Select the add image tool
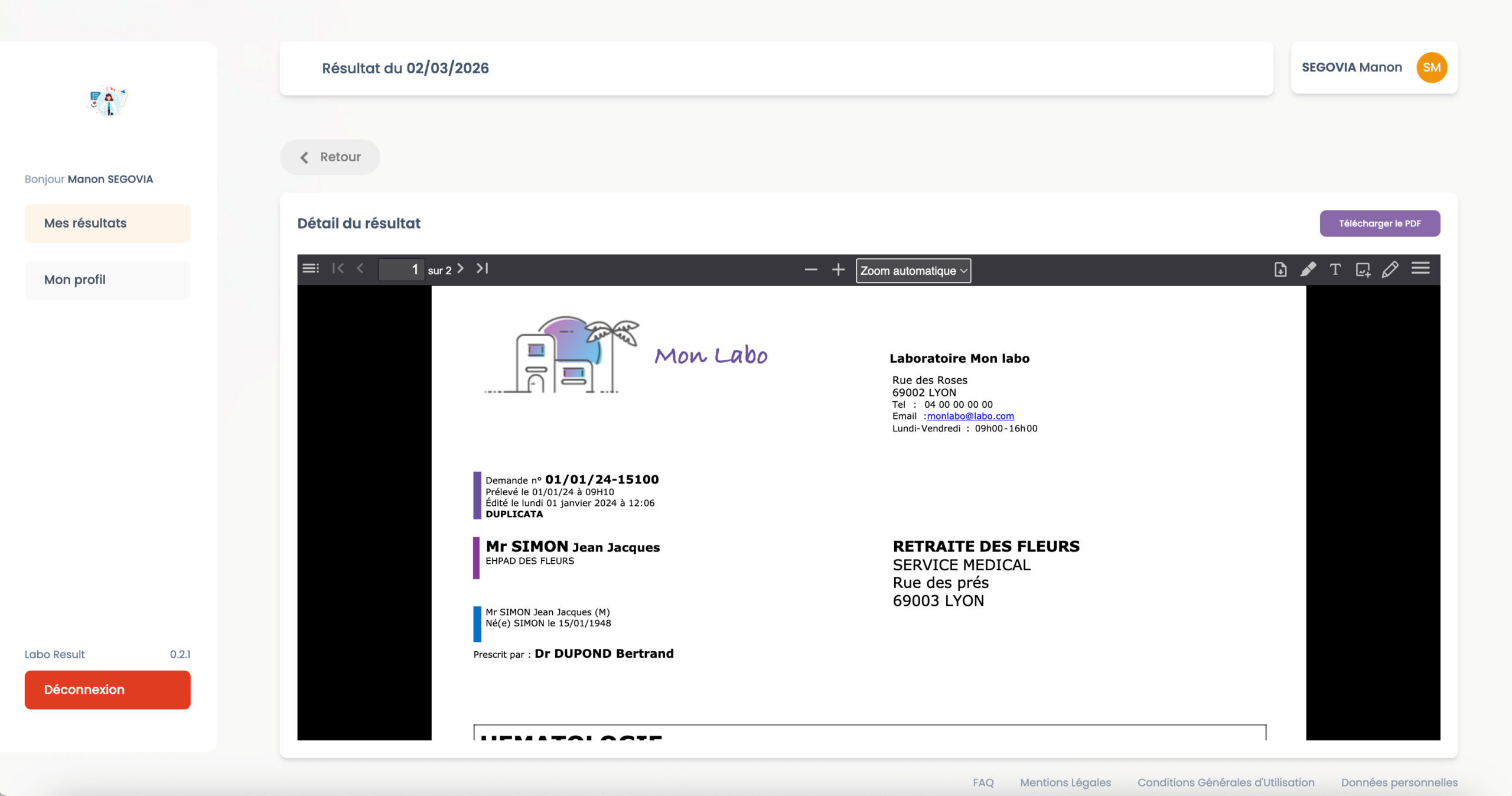The image size is (1512, 796). (x=1363, y=269)
